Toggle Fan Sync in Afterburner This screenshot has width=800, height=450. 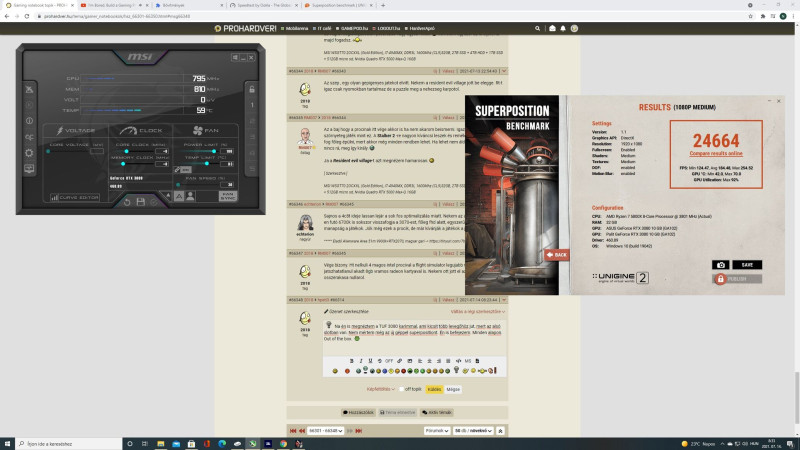[228, 196]
